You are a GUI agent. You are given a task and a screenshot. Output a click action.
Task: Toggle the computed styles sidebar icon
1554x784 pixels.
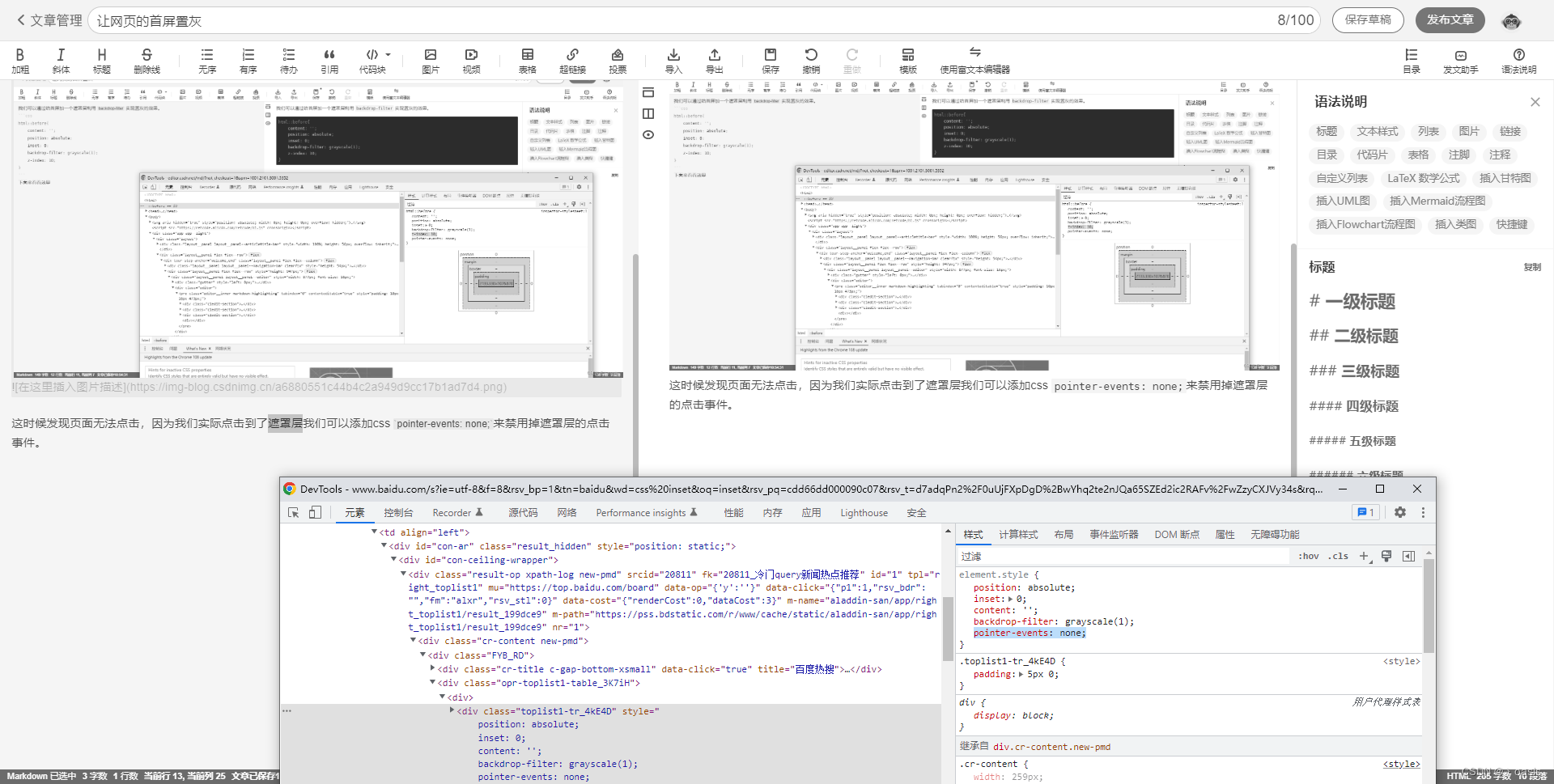(x=1408, y=556)
